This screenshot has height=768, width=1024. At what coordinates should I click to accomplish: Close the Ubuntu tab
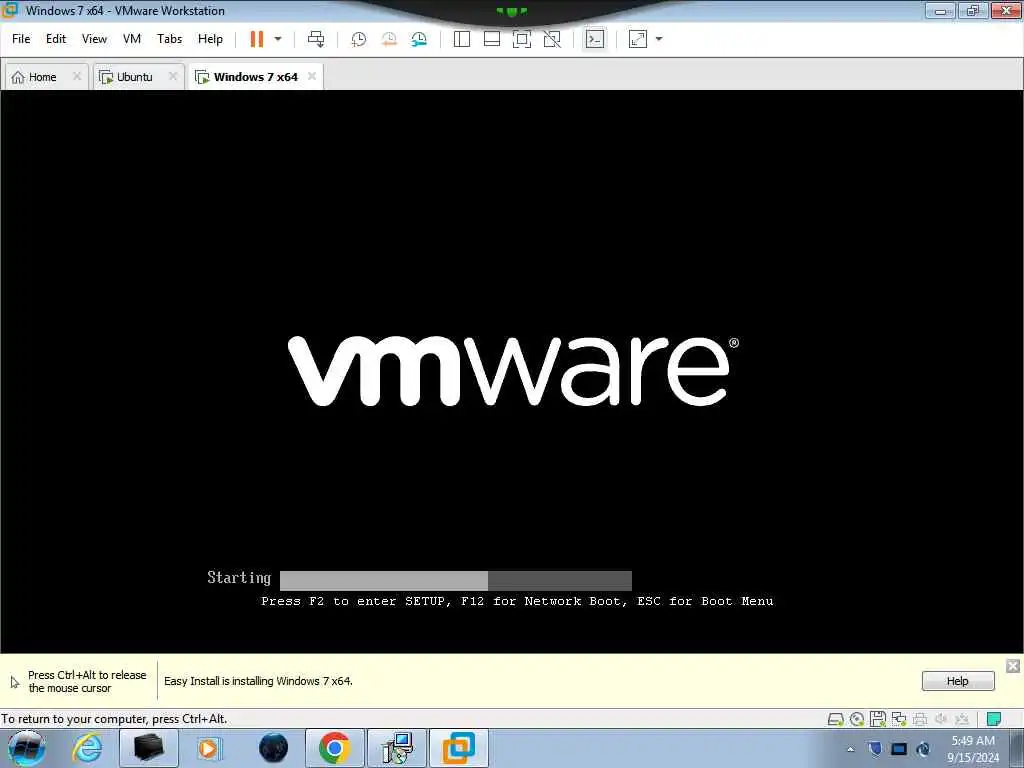[173, 76]
